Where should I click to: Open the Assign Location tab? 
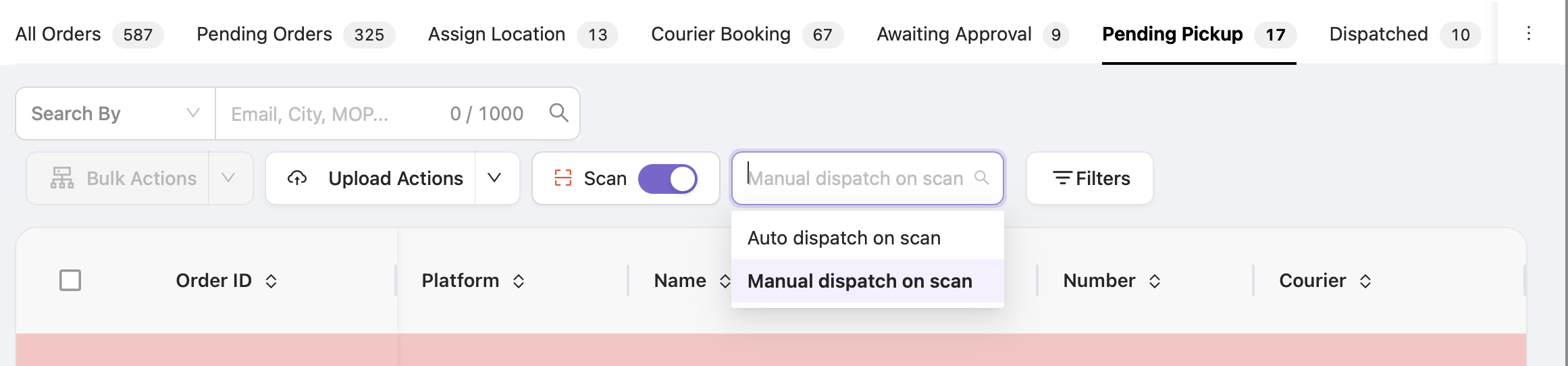(x=523, y=34)
